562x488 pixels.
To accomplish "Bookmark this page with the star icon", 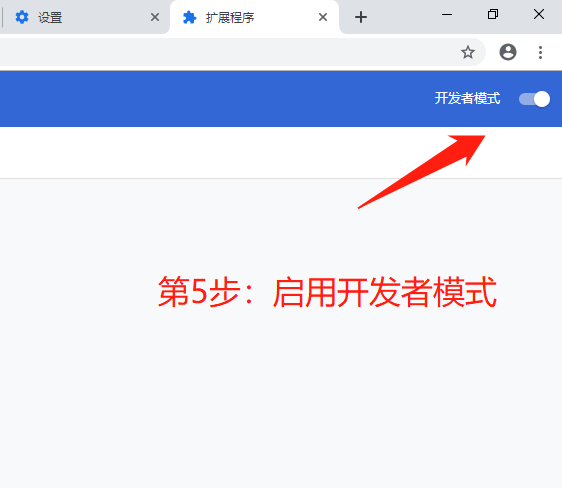I will point(468,53).
